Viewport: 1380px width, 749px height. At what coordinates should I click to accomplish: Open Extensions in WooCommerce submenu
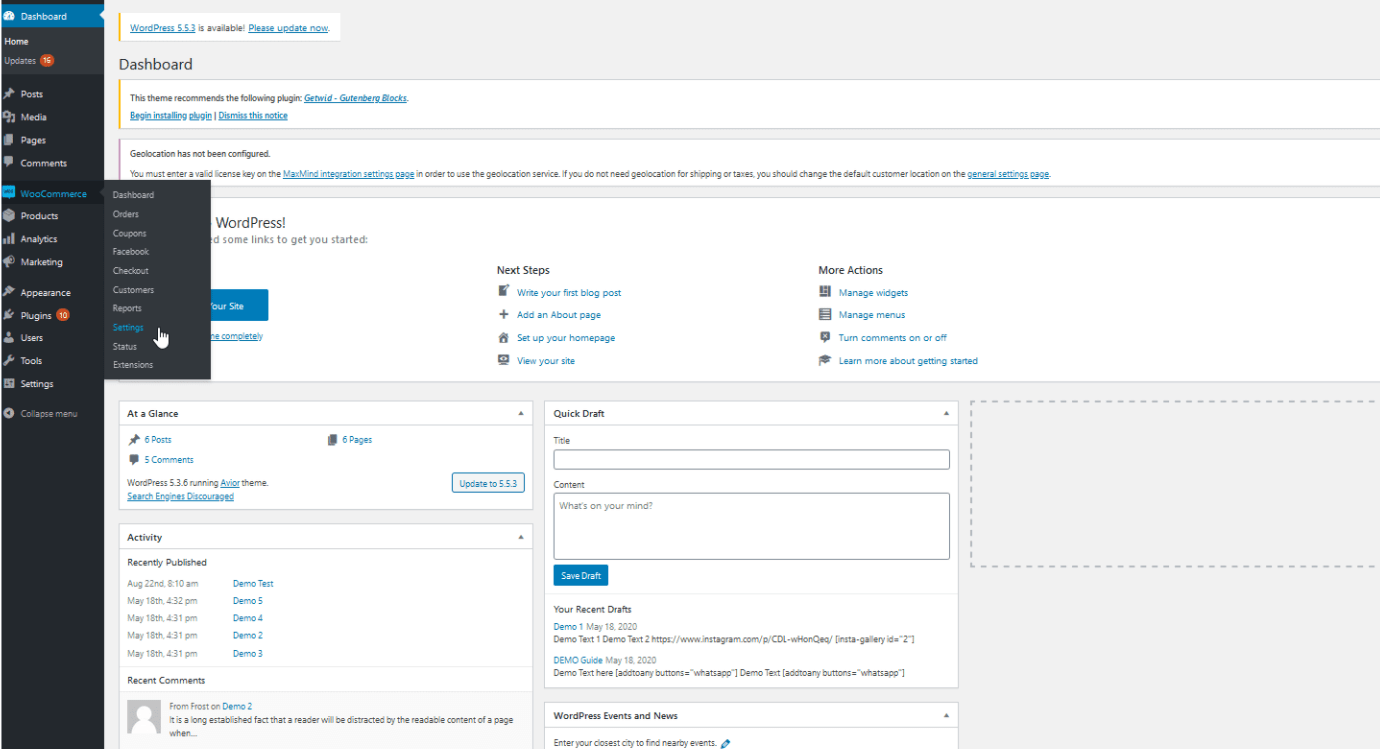click(133, 365)
